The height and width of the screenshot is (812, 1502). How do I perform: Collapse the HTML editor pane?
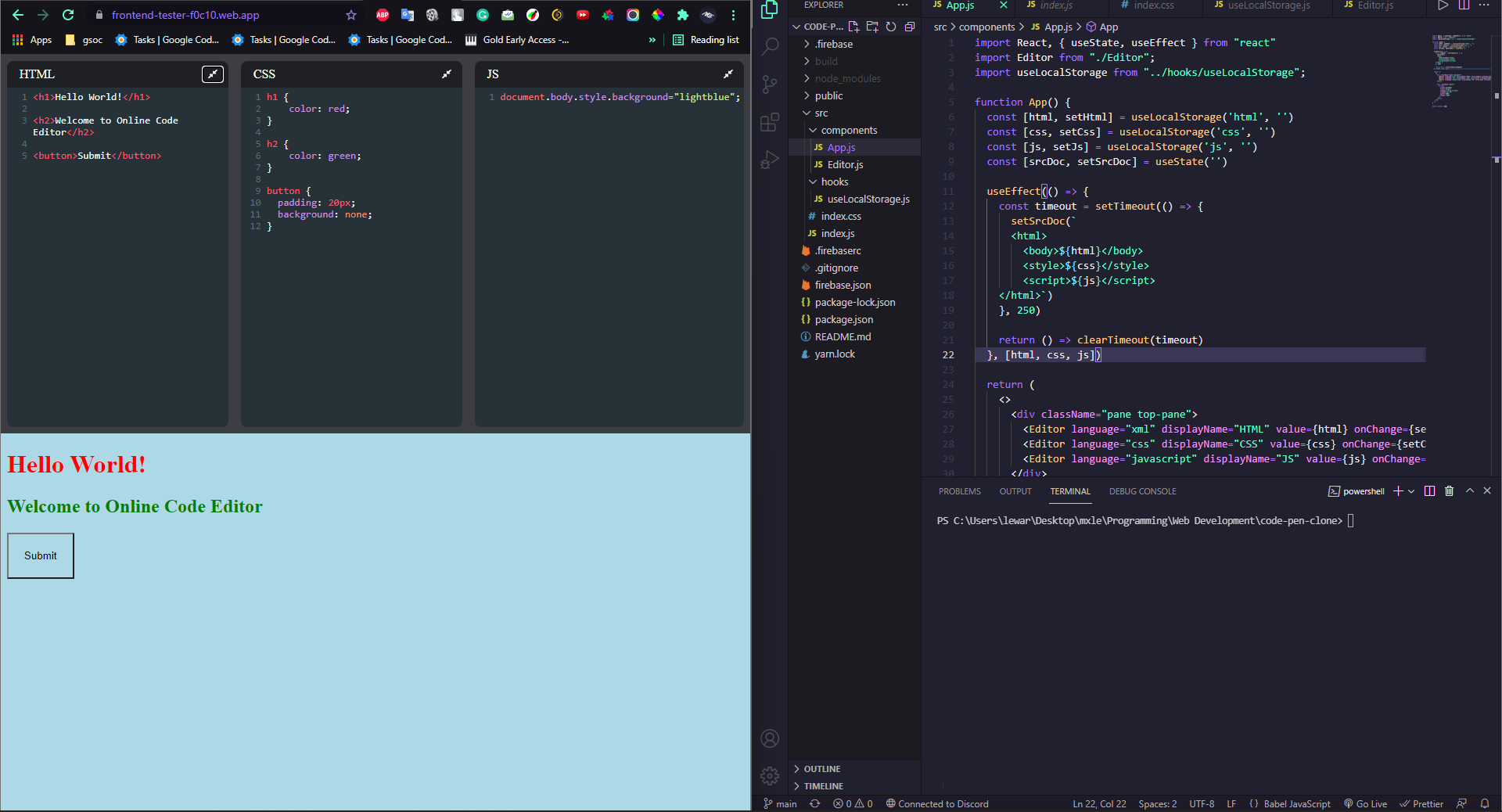click(x=213, y=74)
